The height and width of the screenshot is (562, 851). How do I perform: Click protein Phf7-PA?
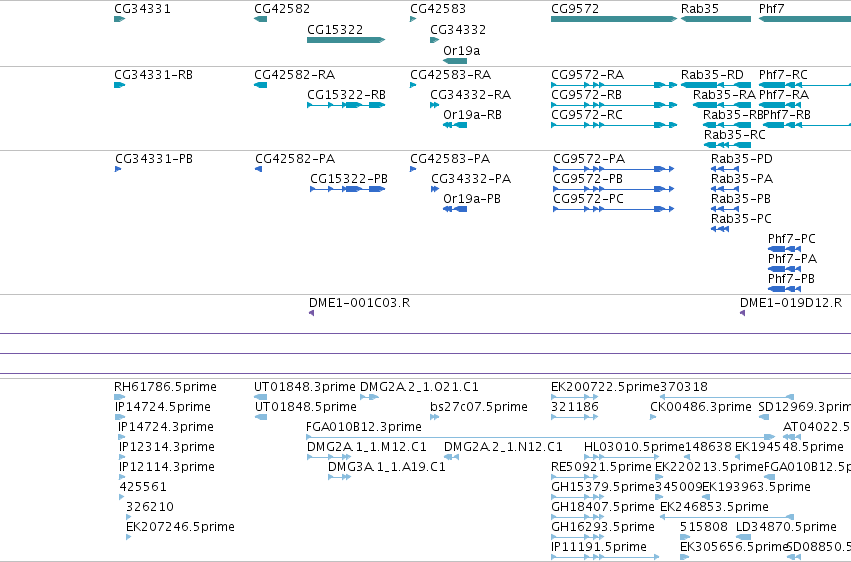point(792,259)
